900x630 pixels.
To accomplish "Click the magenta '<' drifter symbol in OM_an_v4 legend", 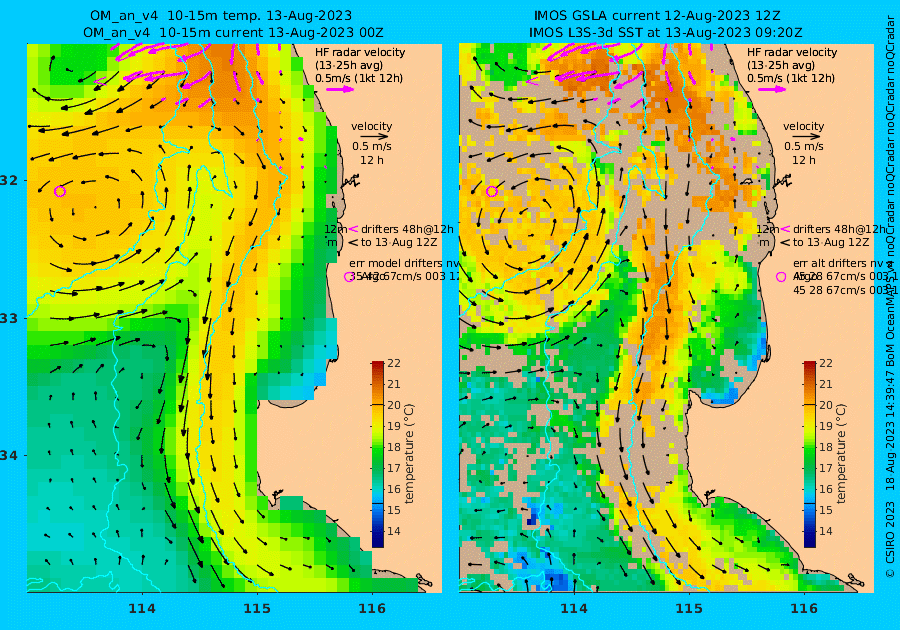I will pos(353,229).
